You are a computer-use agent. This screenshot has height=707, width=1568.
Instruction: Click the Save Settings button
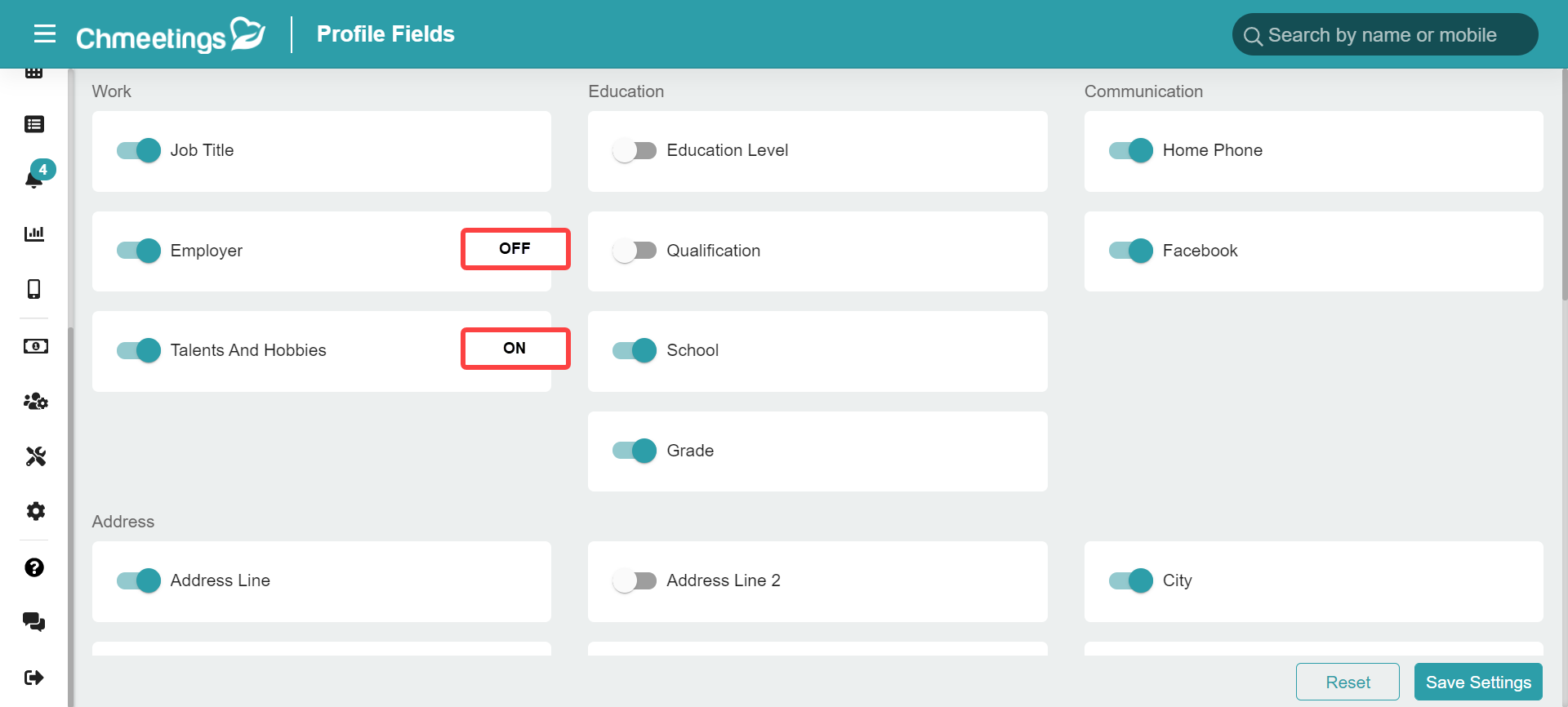1478,683
